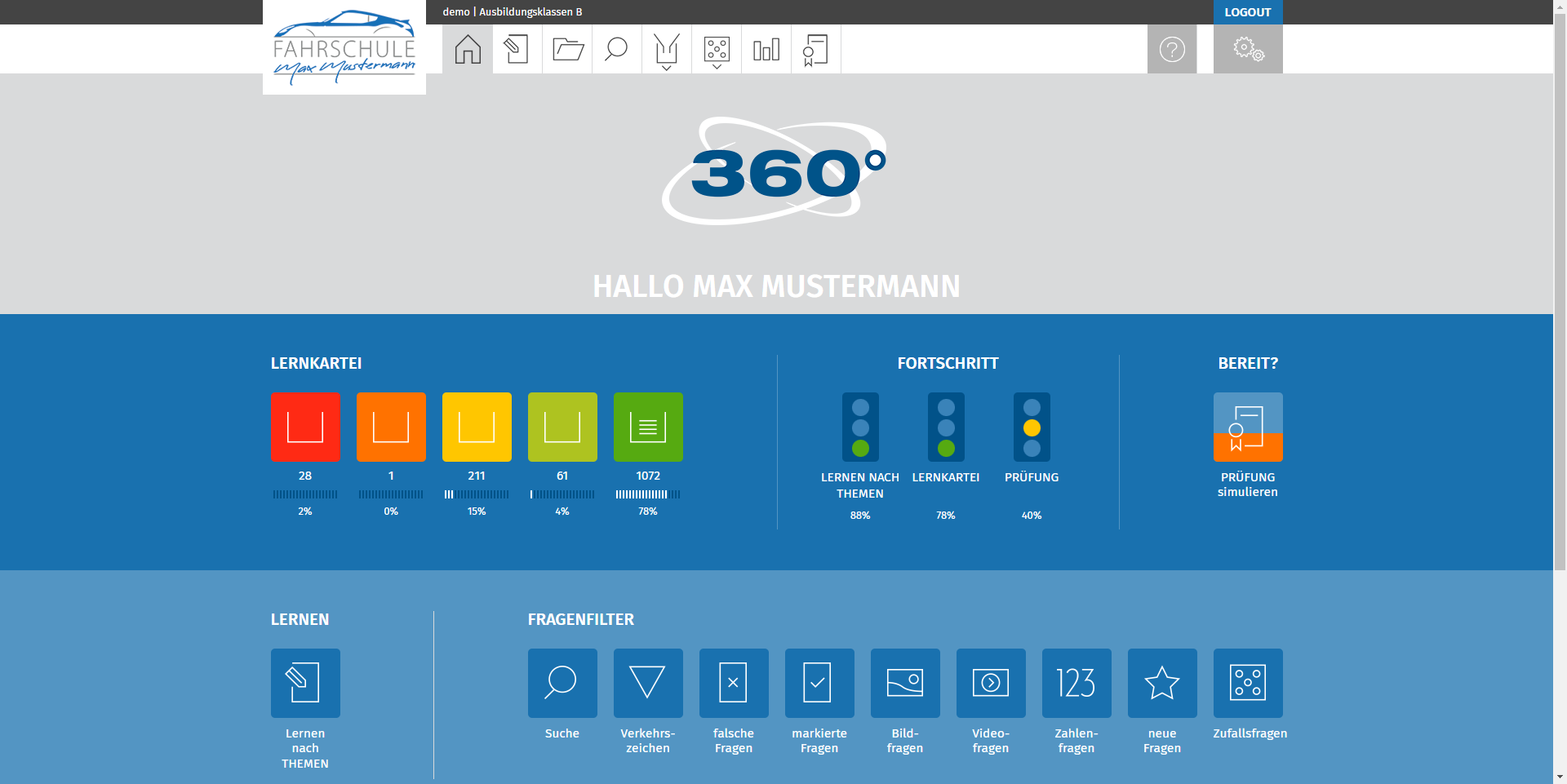Click the home icon in top navigation
The height and width of the screenshot is (784, 1567).
[468, 49]
